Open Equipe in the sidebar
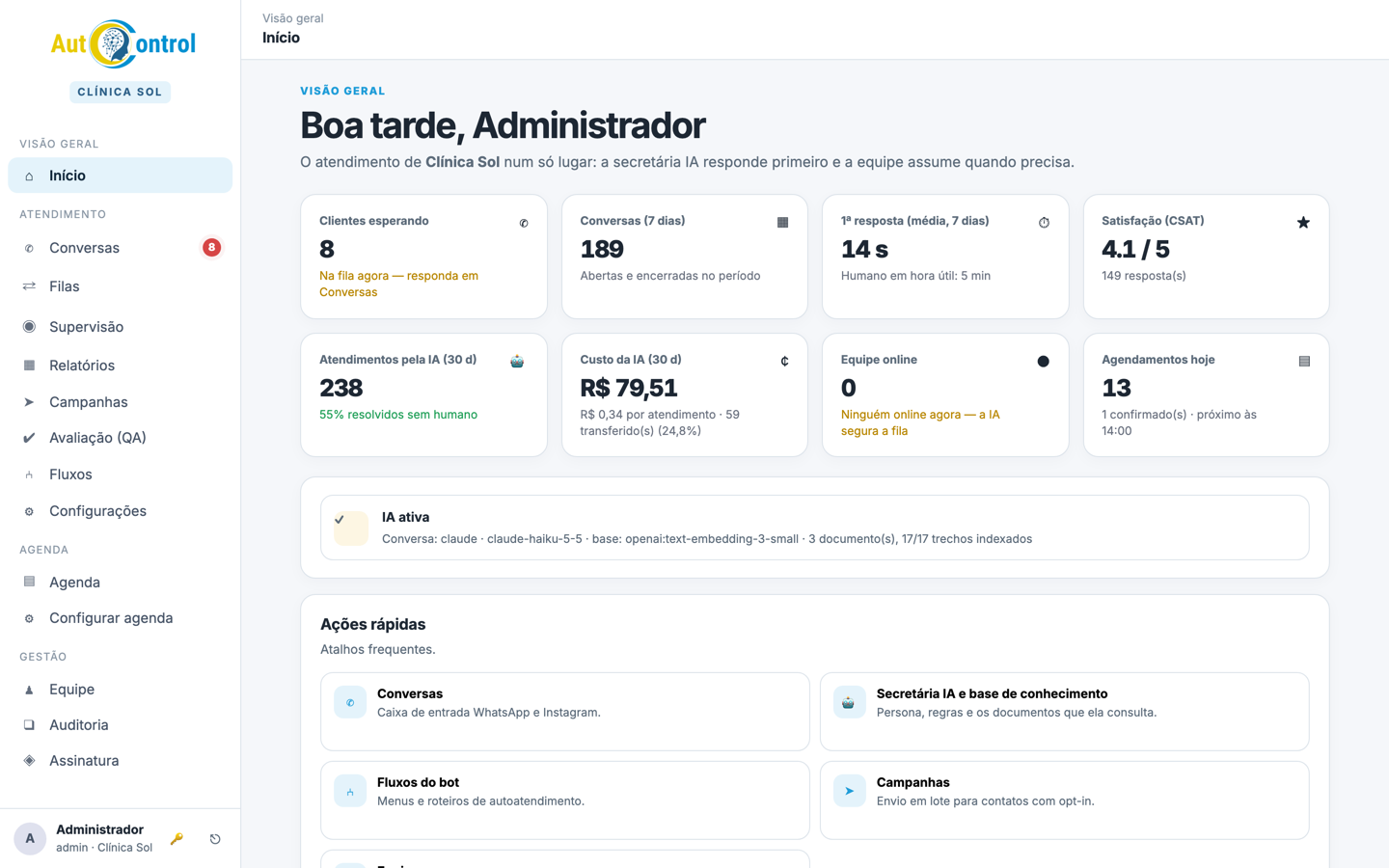This screenshot has height=868, width=1389. [x=120, y=690]
